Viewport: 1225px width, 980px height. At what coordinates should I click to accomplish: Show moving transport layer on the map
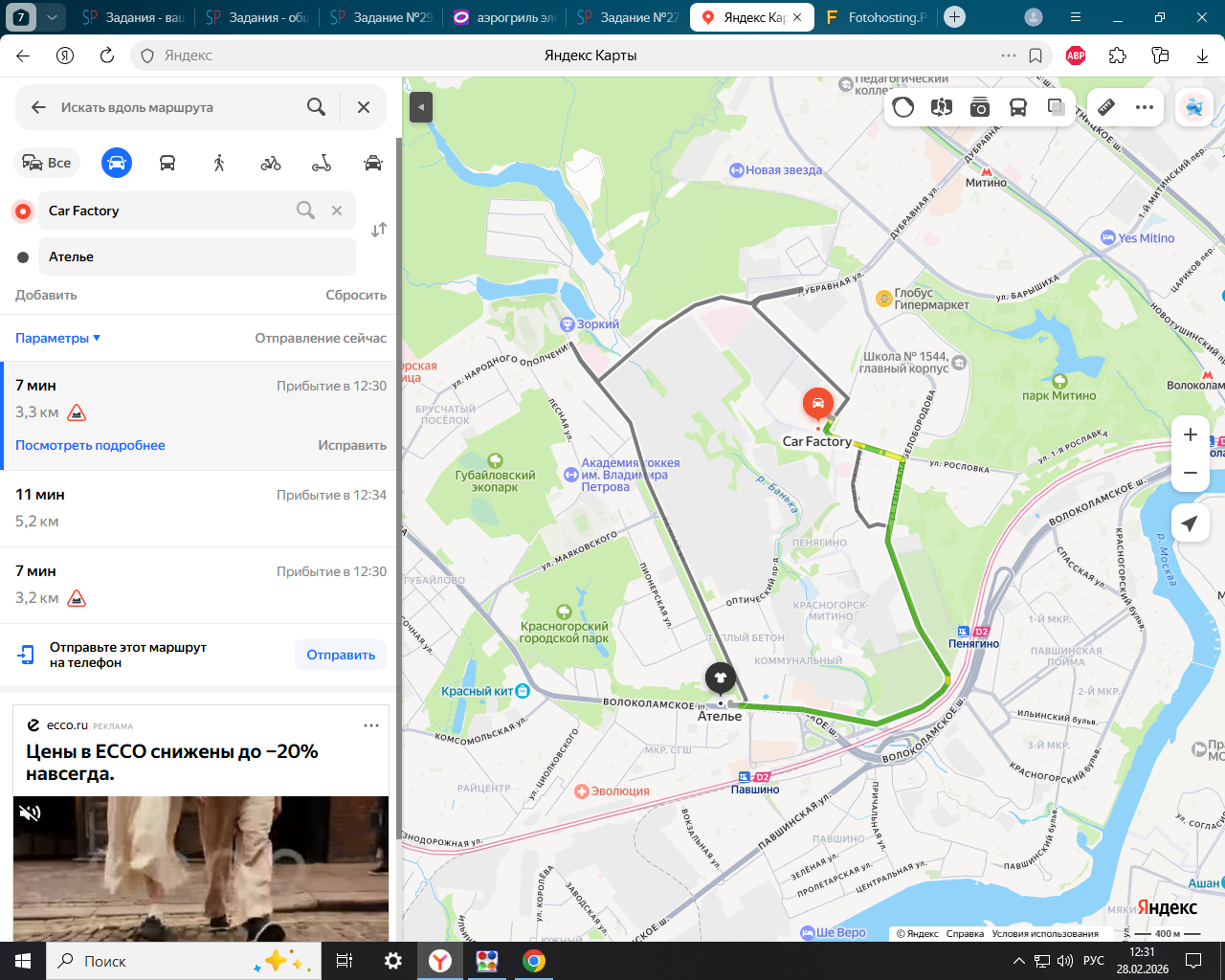[1018, 107]
